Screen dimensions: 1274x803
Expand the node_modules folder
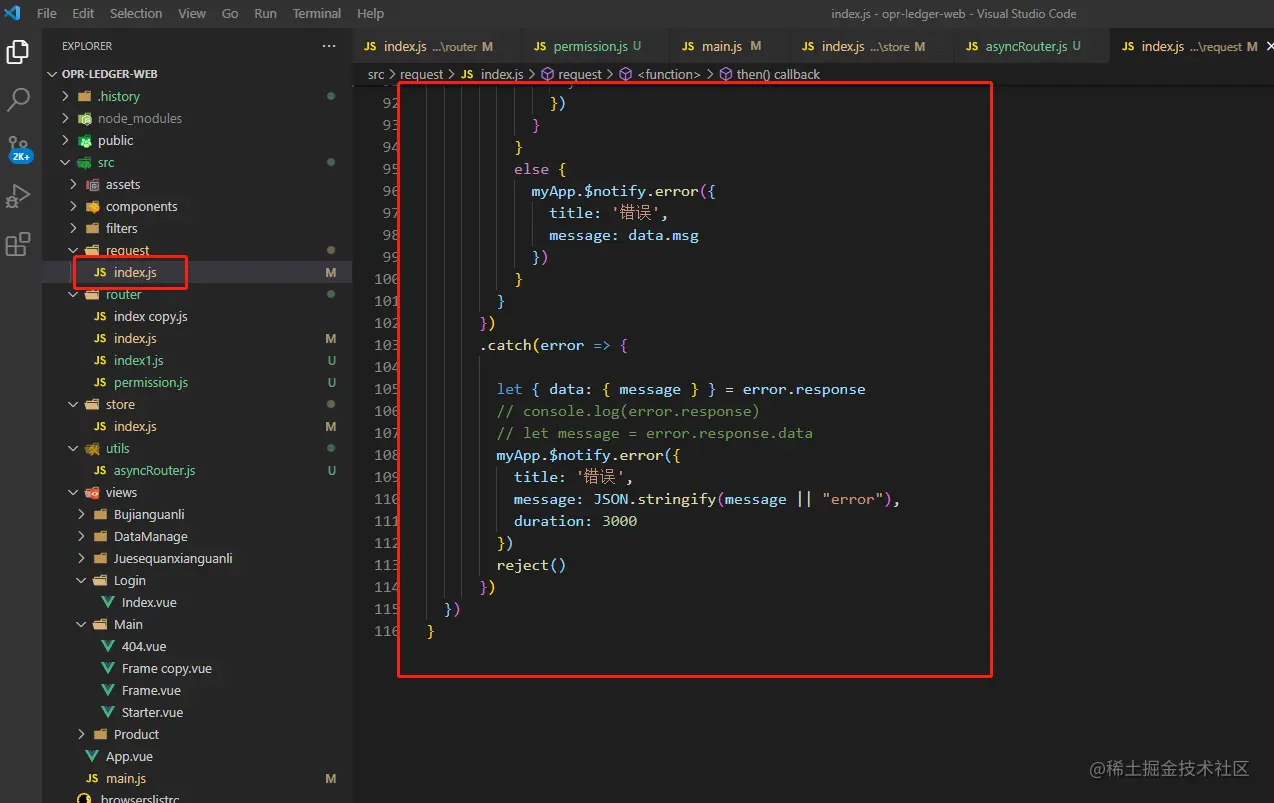pos(139,118)
